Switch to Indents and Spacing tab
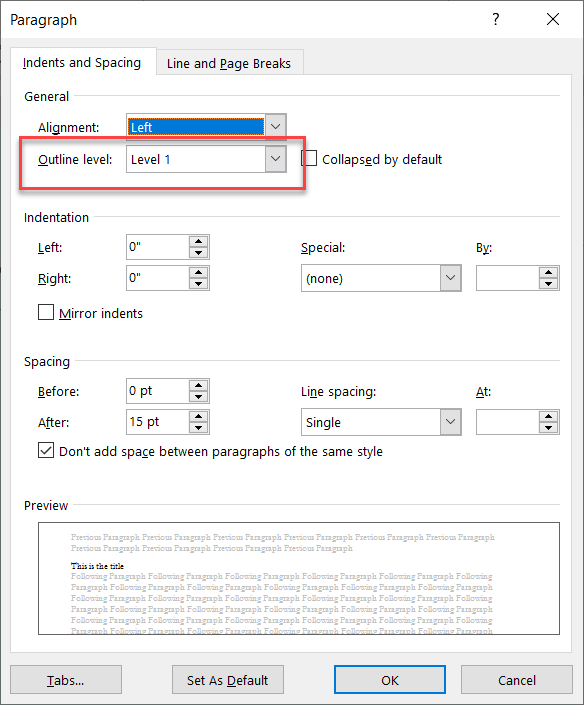The width and height of the screenshot is (584, 705). [82, 62]
